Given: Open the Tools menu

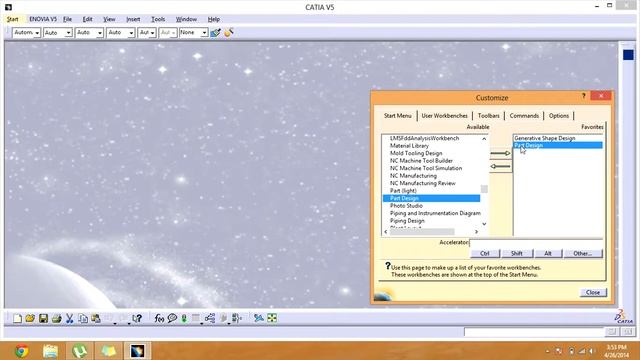Looking at the screenshot, I should tap(158, 19).
